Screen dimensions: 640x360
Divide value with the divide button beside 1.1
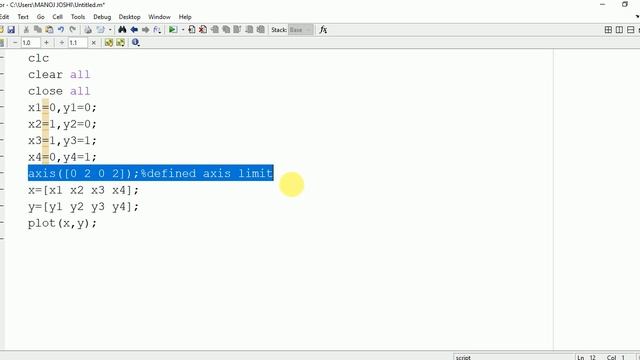62,42
